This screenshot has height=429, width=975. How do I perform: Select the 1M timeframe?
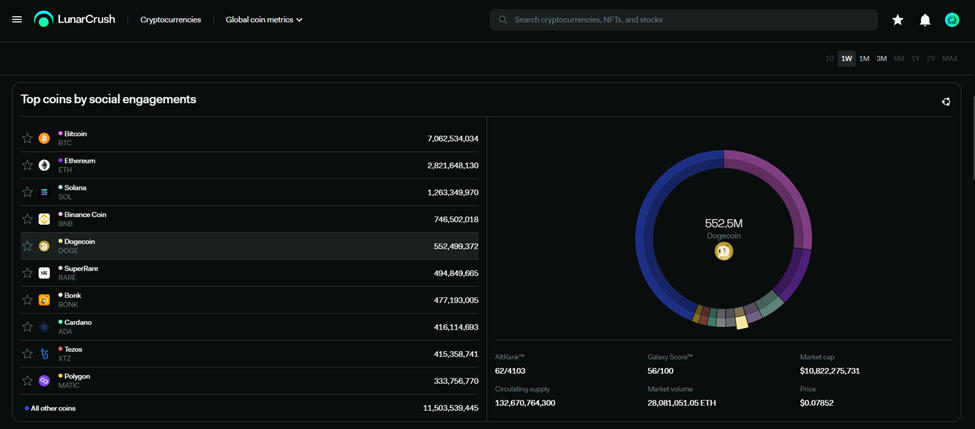click(x=864, y=59)
